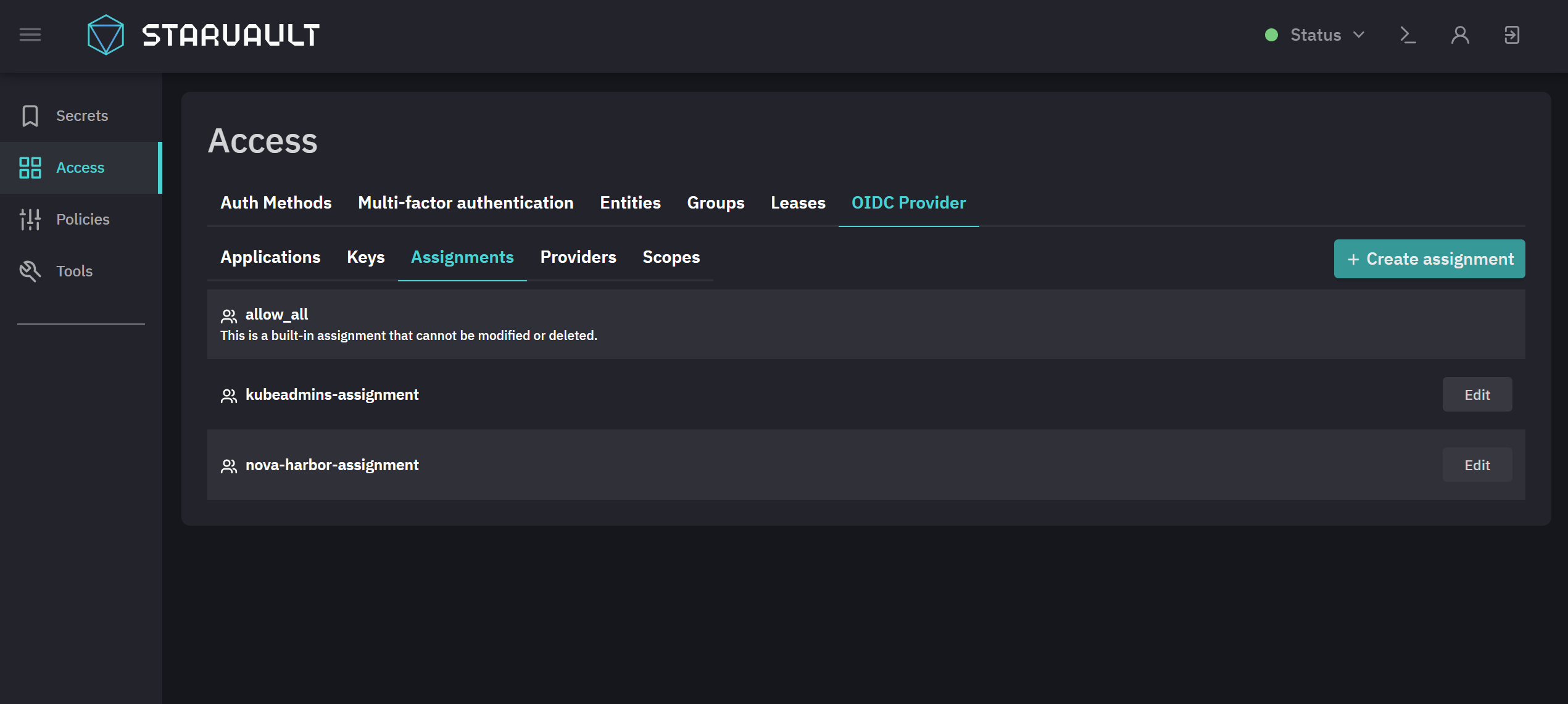Click the green status indicator dot
This screenshot has height=704, width=1568.
1271,35
